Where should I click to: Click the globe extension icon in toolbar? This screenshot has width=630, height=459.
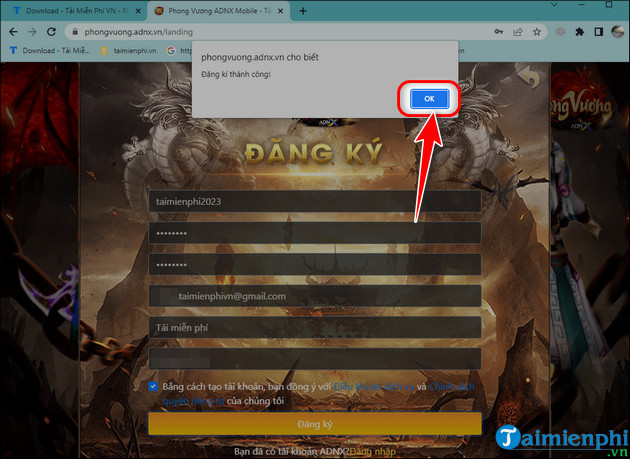coord(560,32)
